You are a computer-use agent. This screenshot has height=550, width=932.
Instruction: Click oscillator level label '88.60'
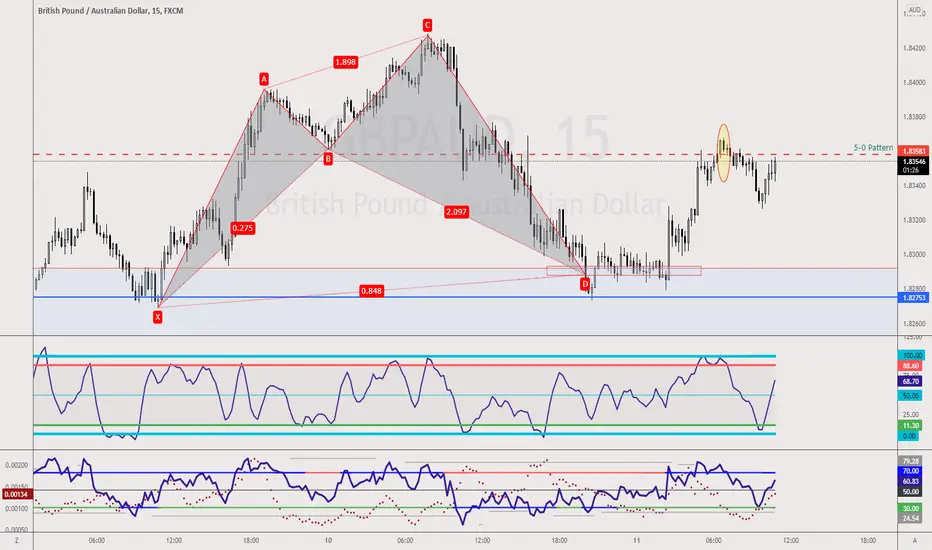[911, 366]
